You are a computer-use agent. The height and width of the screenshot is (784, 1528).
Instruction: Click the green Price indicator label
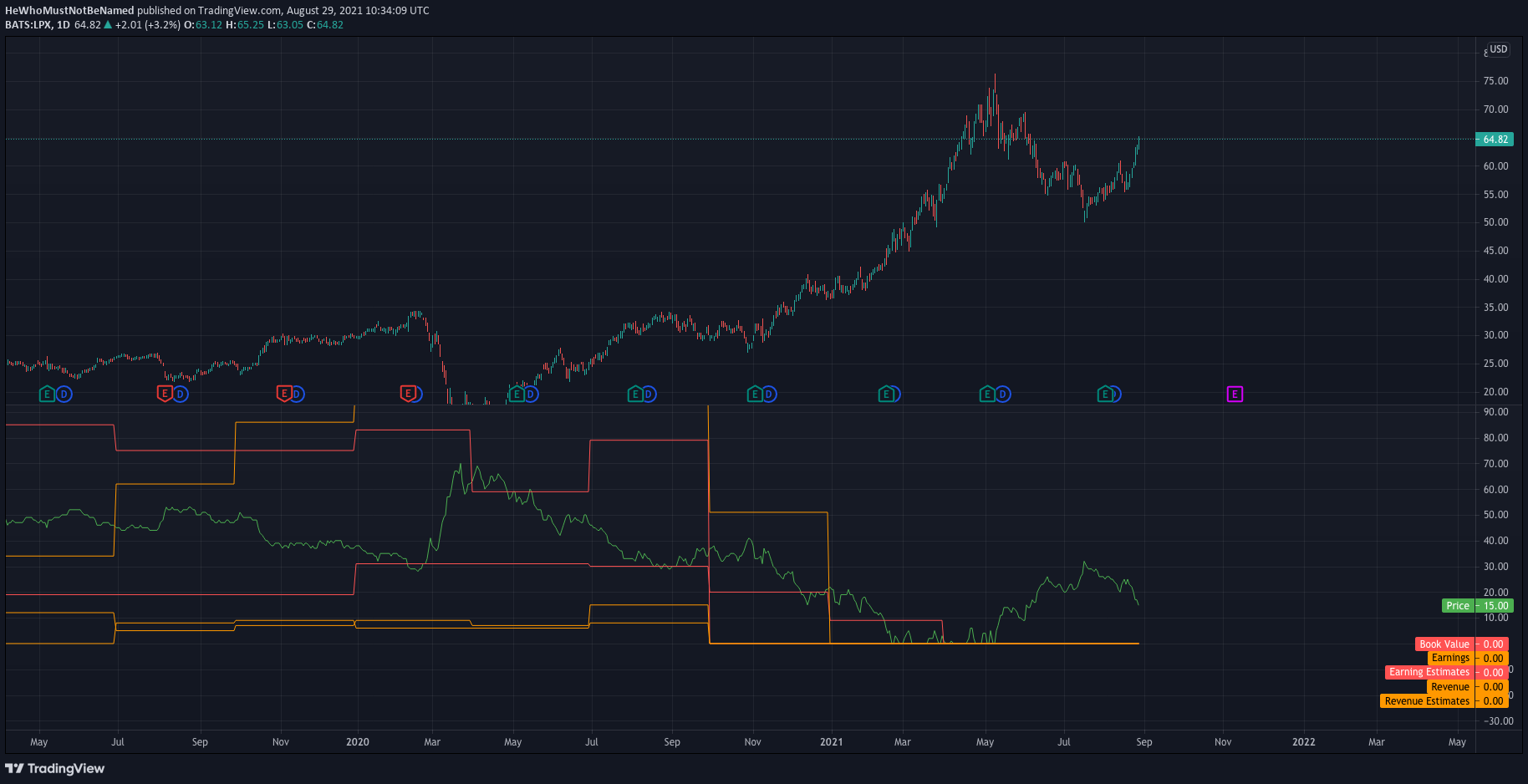pos(1458,606)
